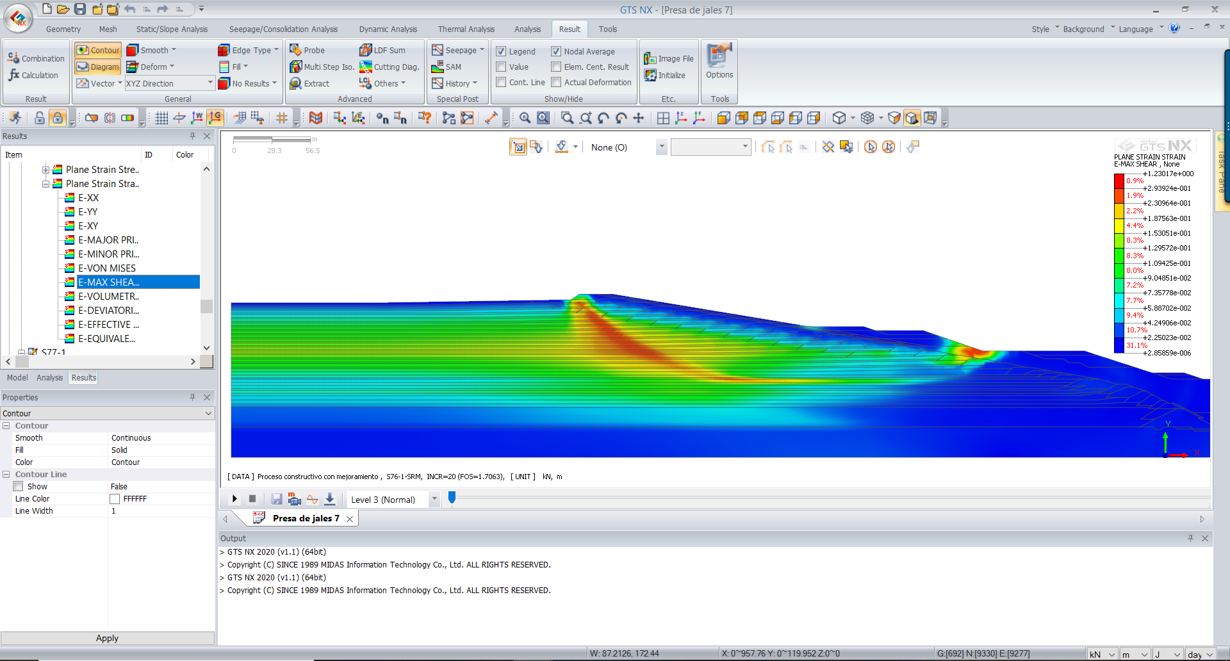Open the LDF Sum tool
Image resolution: width=1230 pixels, height=661 pixels.
382,50
